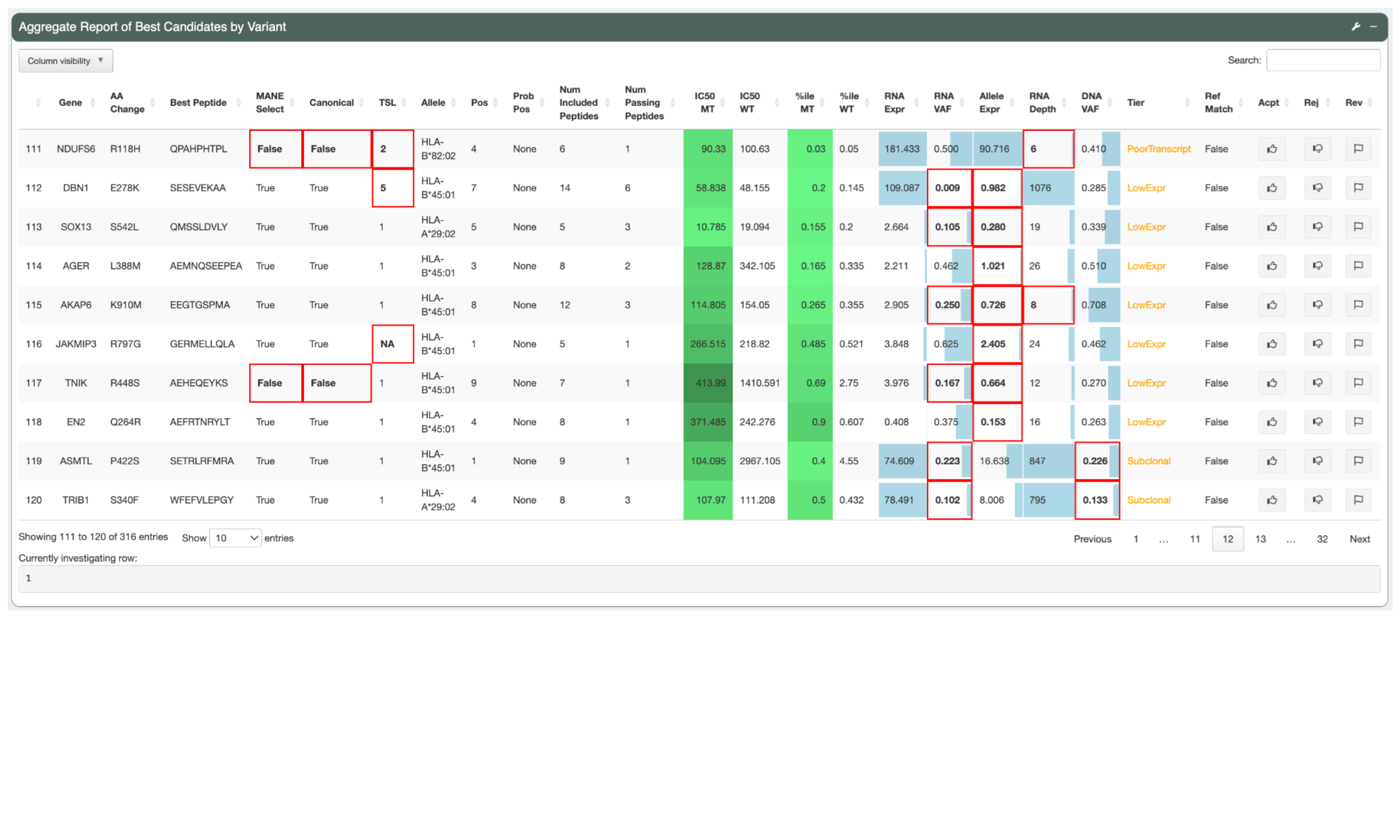Toggle accept thumbs-up on the AGER row
The height and width of the screenshot is (840, 1400).
(x=1271, y=266)
